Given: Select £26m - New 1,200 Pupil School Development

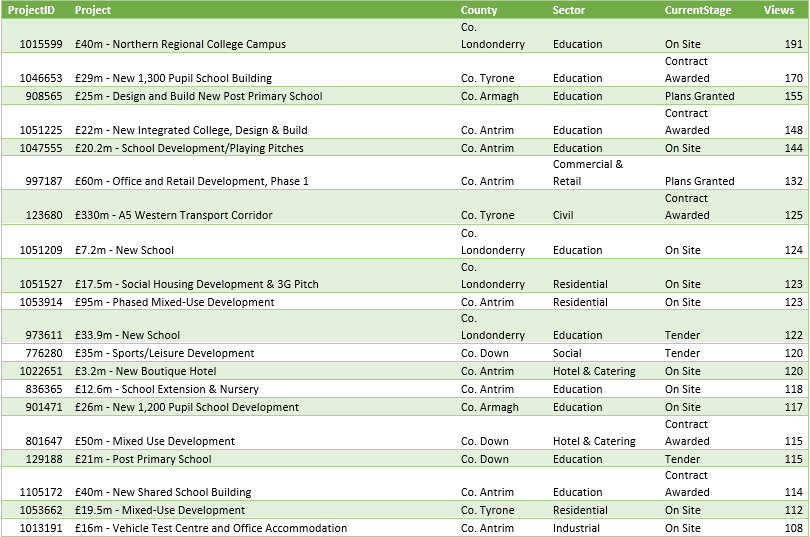Looking at the screenshot, I should [x=187, y=408].
